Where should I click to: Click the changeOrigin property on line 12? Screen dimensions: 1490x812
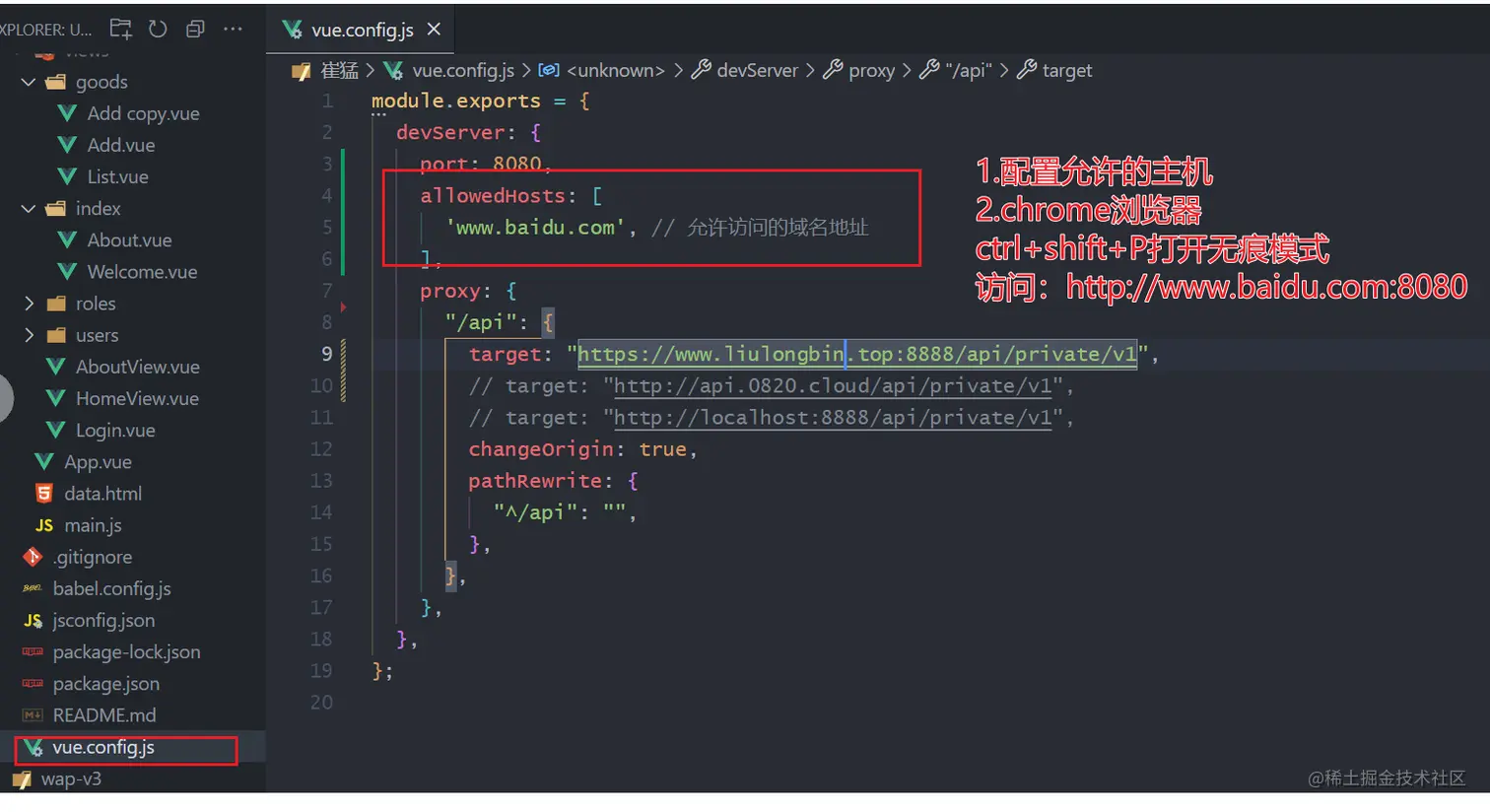[541, 449]
